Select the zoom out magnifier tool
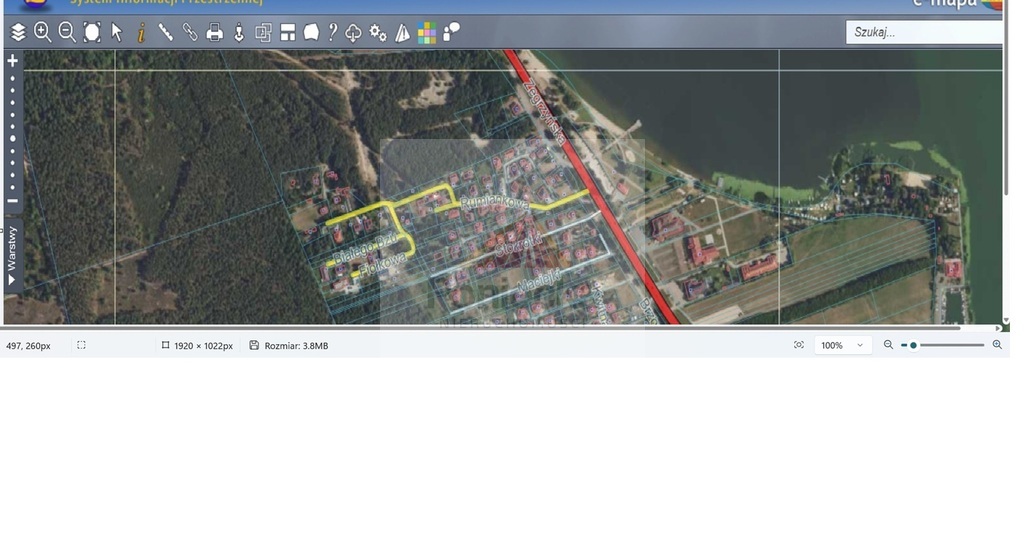Image resolution: width=1024 pixels, height=538 pixels. (x=67, y=32)
